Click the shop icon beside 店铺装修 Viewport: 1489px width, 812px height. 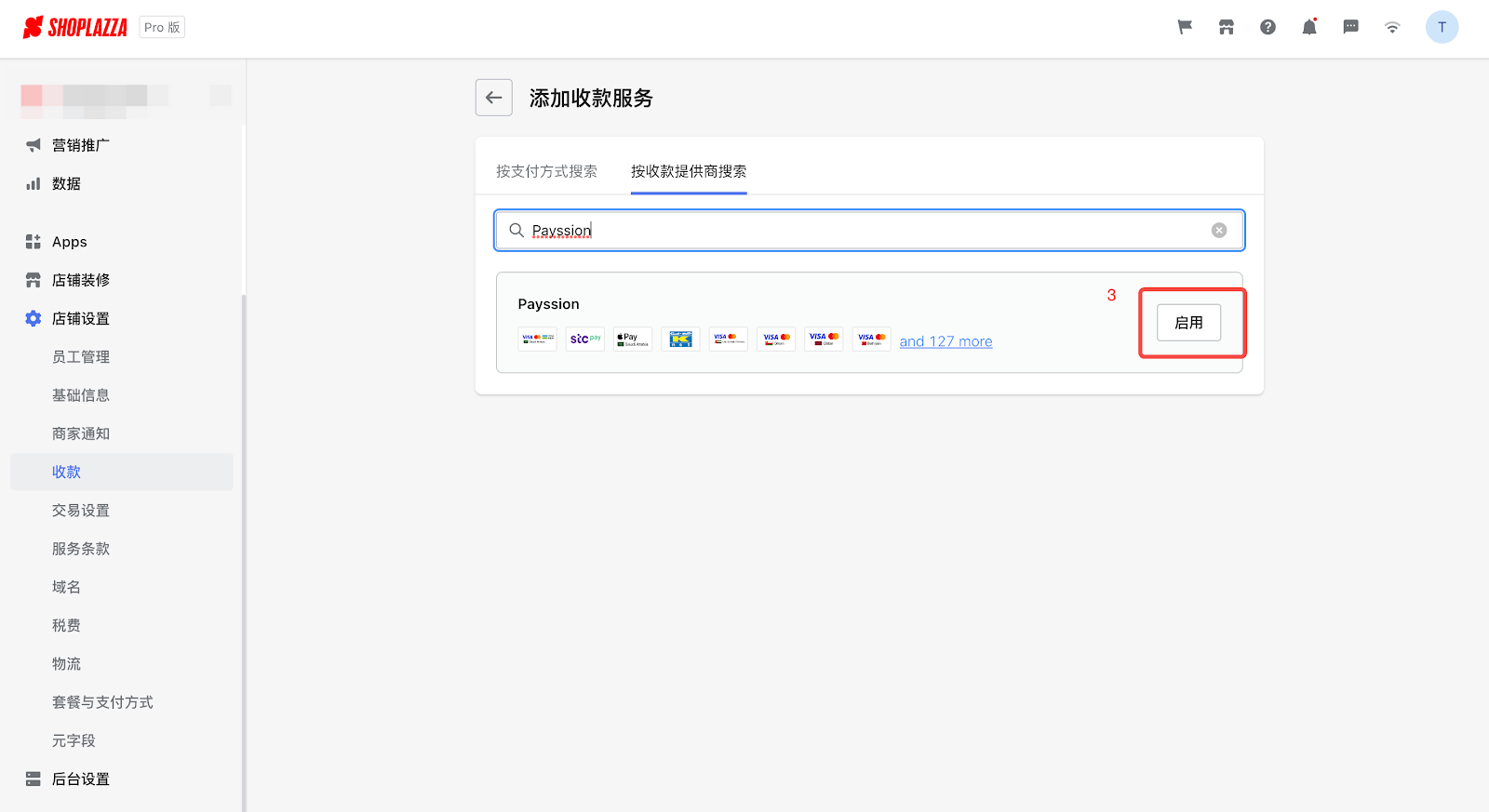click(x=34, y=280)
